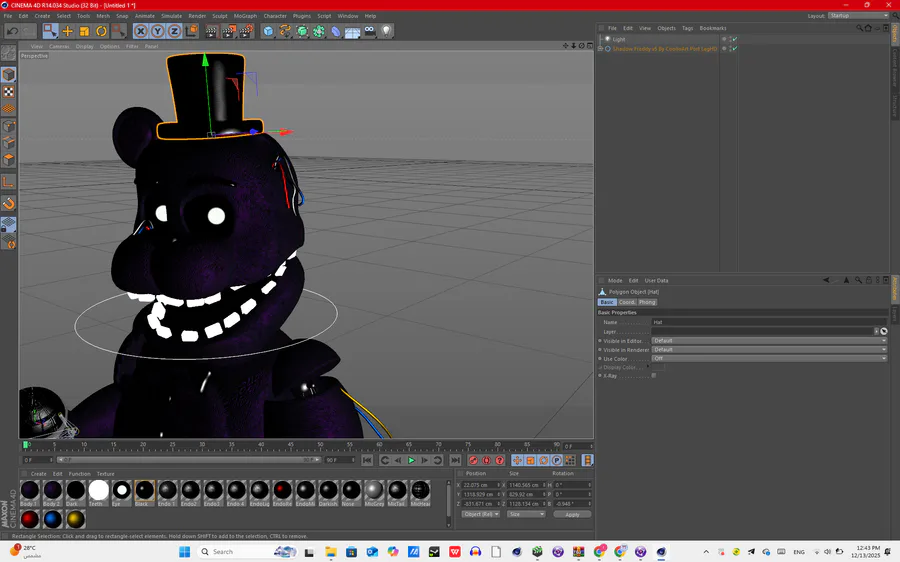Toggle the Light object's green enable checkmark
The image size is (900, 562).
[734, 39]
